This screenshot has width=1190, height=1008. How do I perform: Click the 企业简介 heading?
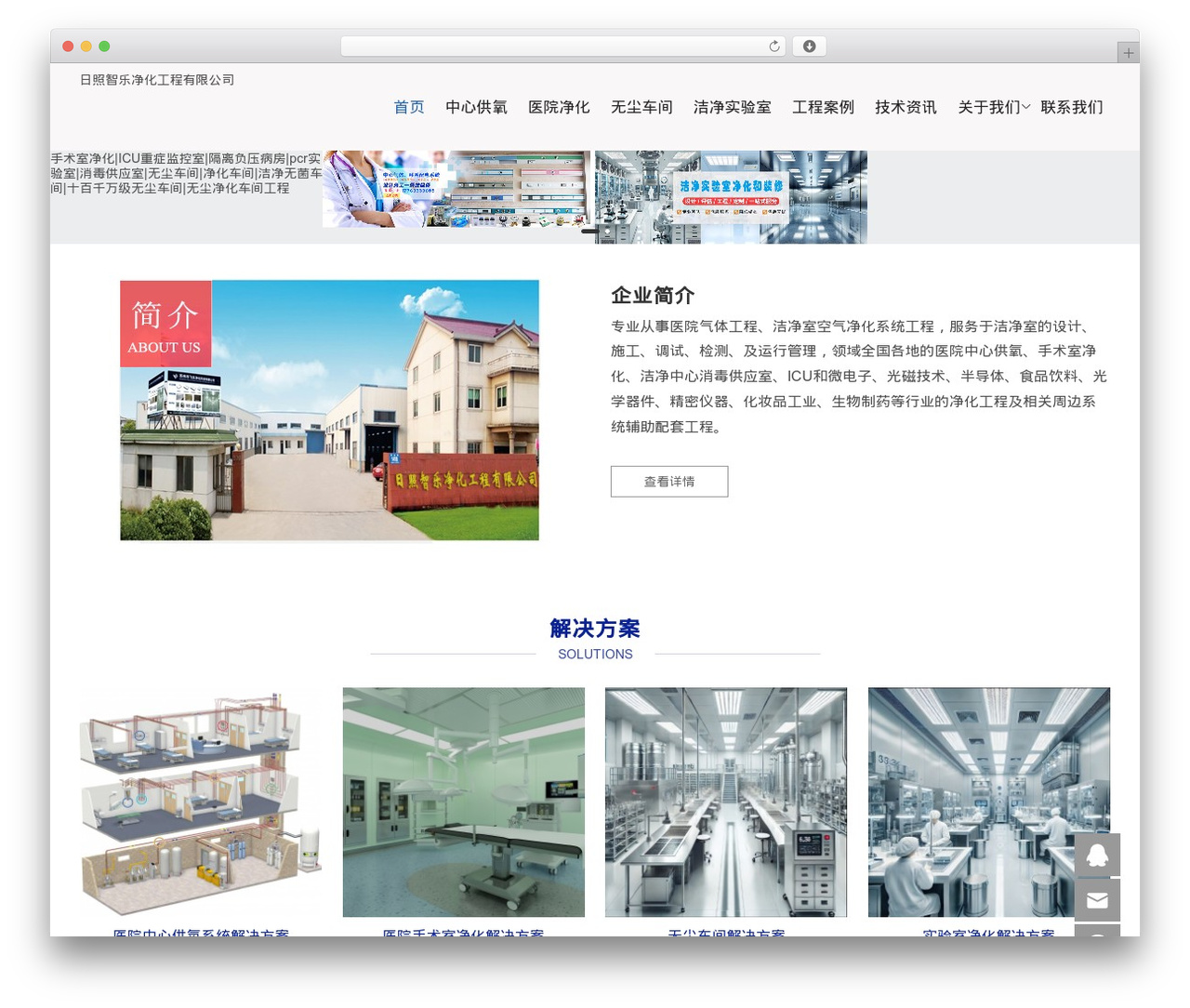pyautogui.click(x=653, y=296)
